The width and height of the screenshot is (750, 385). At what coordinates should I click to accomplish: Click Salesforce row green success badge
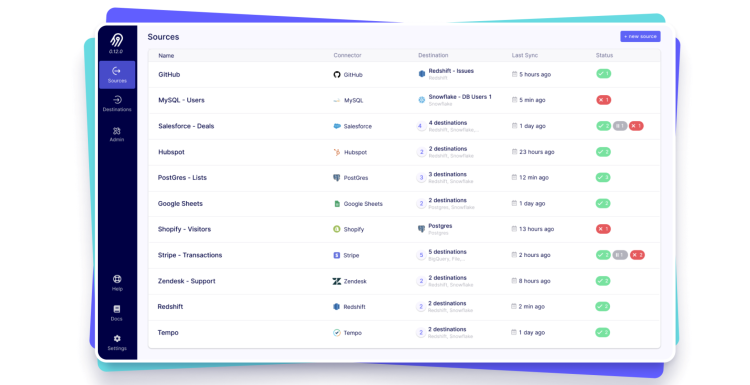click(604, 126)
